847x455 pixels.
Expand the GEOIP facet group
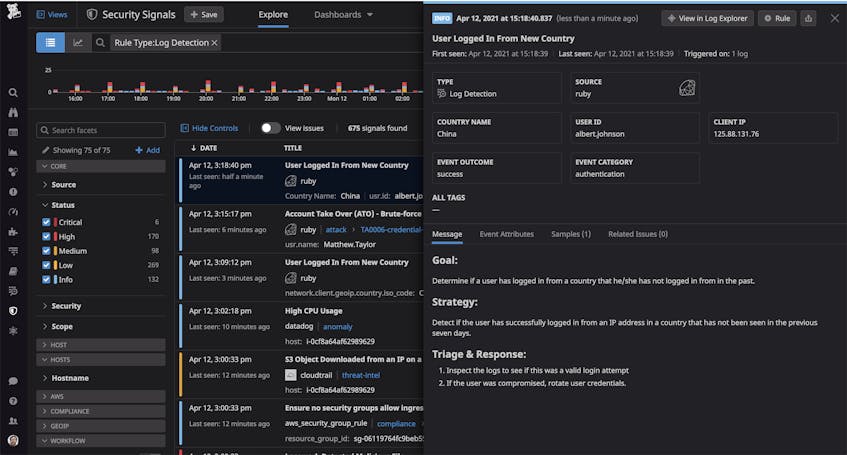100,426
